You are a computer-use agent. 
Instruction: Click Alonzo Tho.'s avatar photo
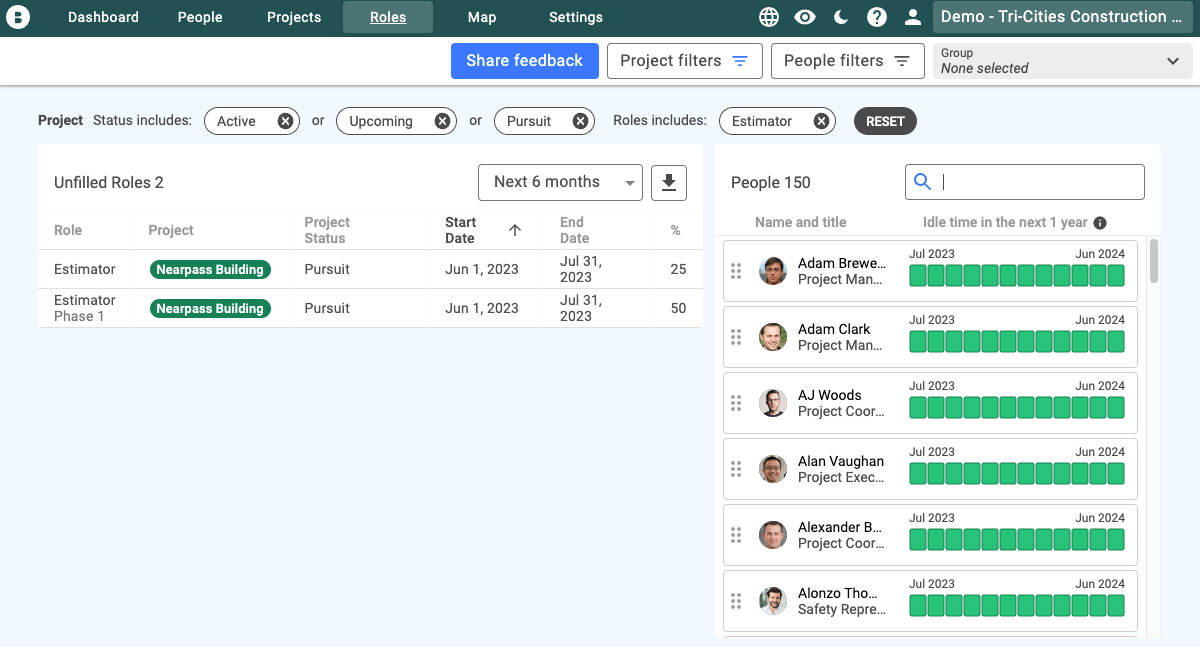pos(773,601)
